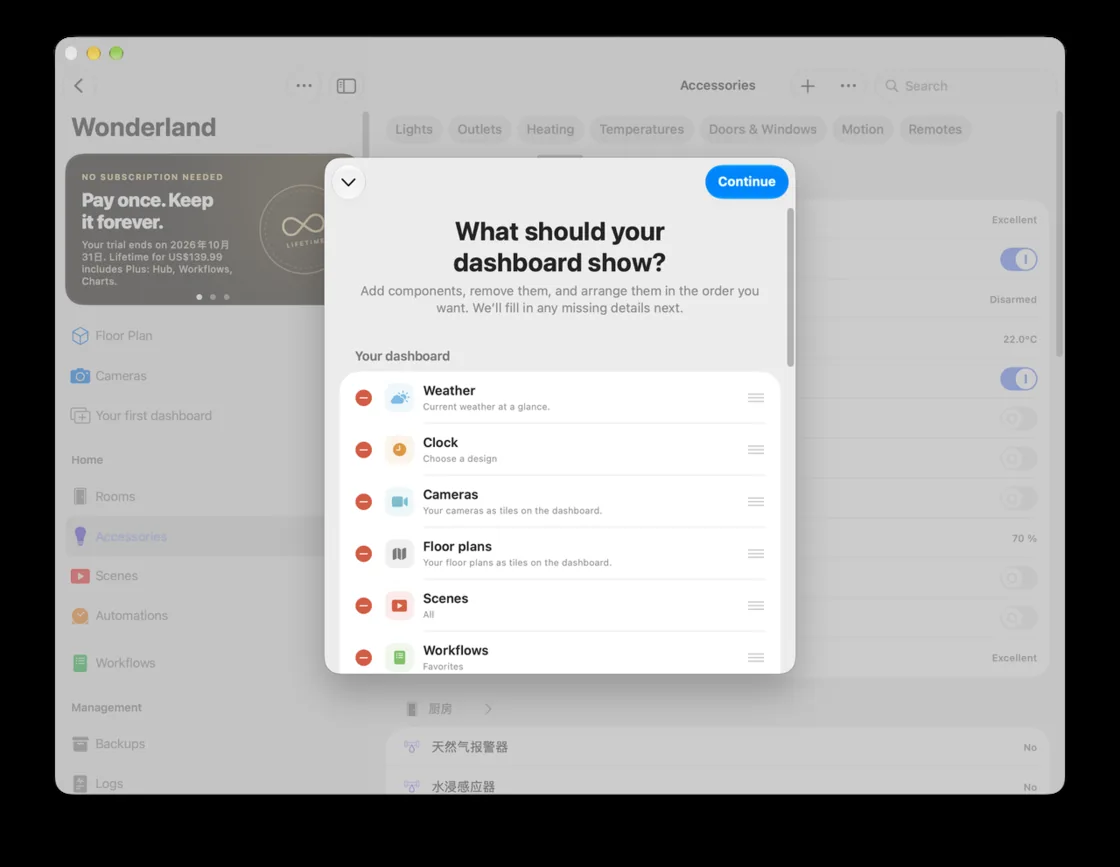
Task: Click the Floor plans reorder handle
Action: tap(756, 553)
